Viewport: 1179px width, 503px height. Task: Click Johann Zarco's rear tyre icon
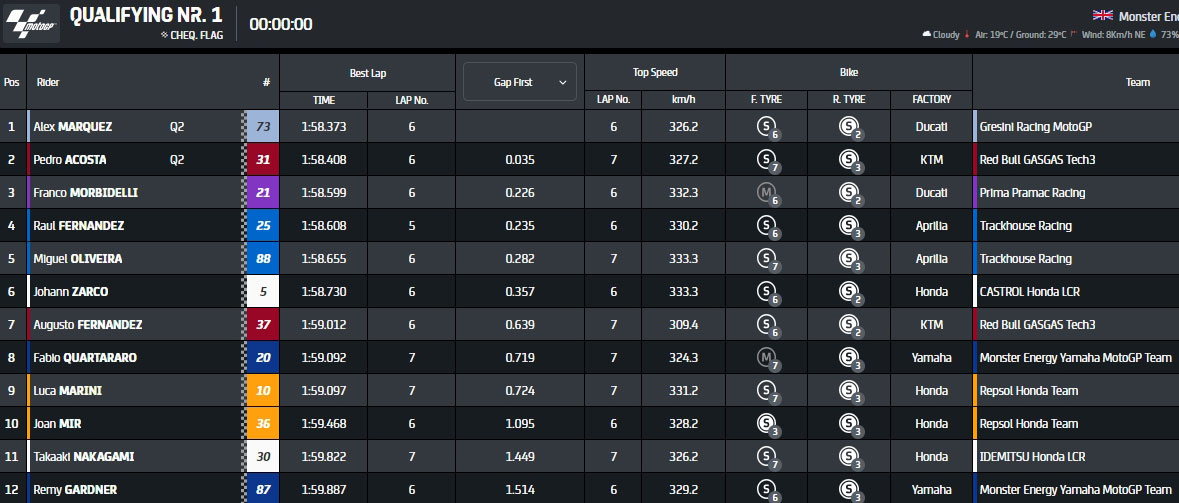click(x=849, y=292)
